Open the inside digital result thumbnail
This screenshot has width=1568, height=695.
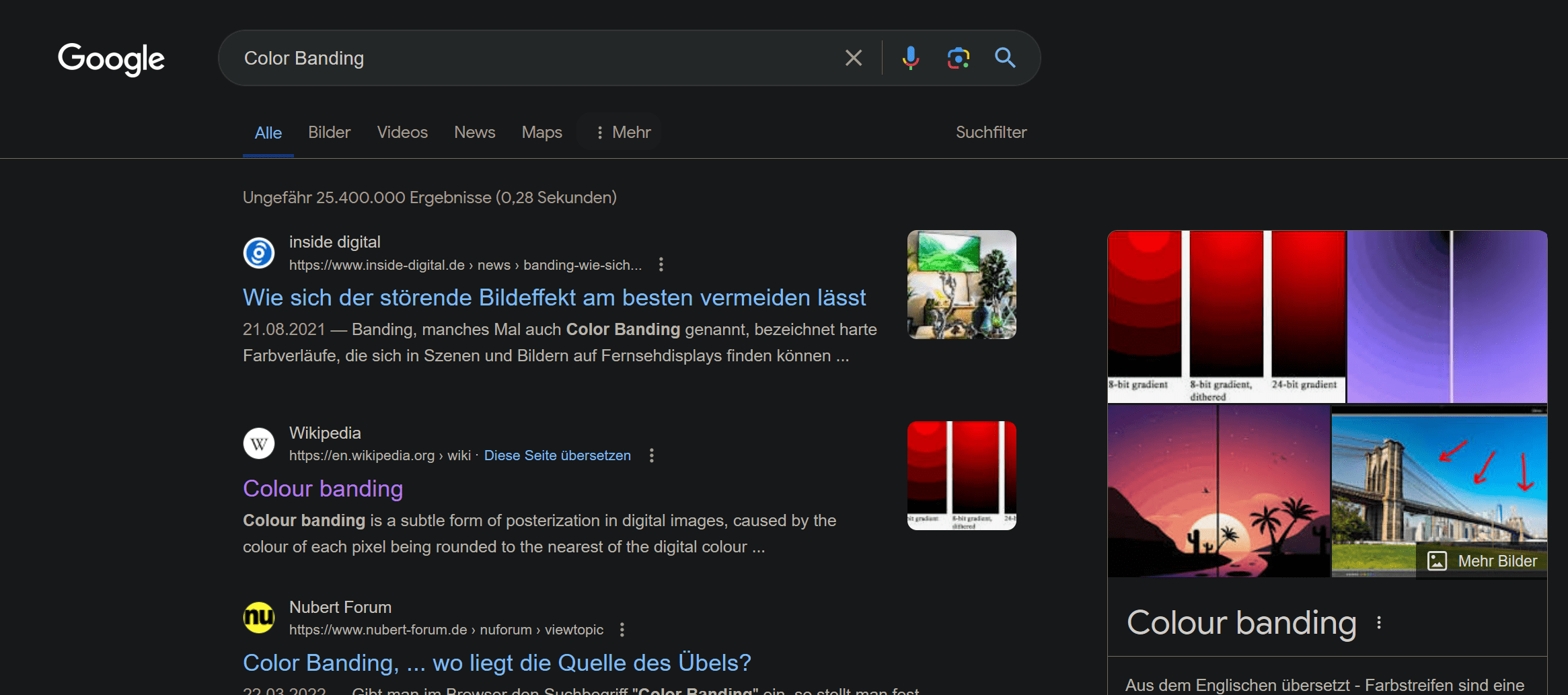(962, 285)
